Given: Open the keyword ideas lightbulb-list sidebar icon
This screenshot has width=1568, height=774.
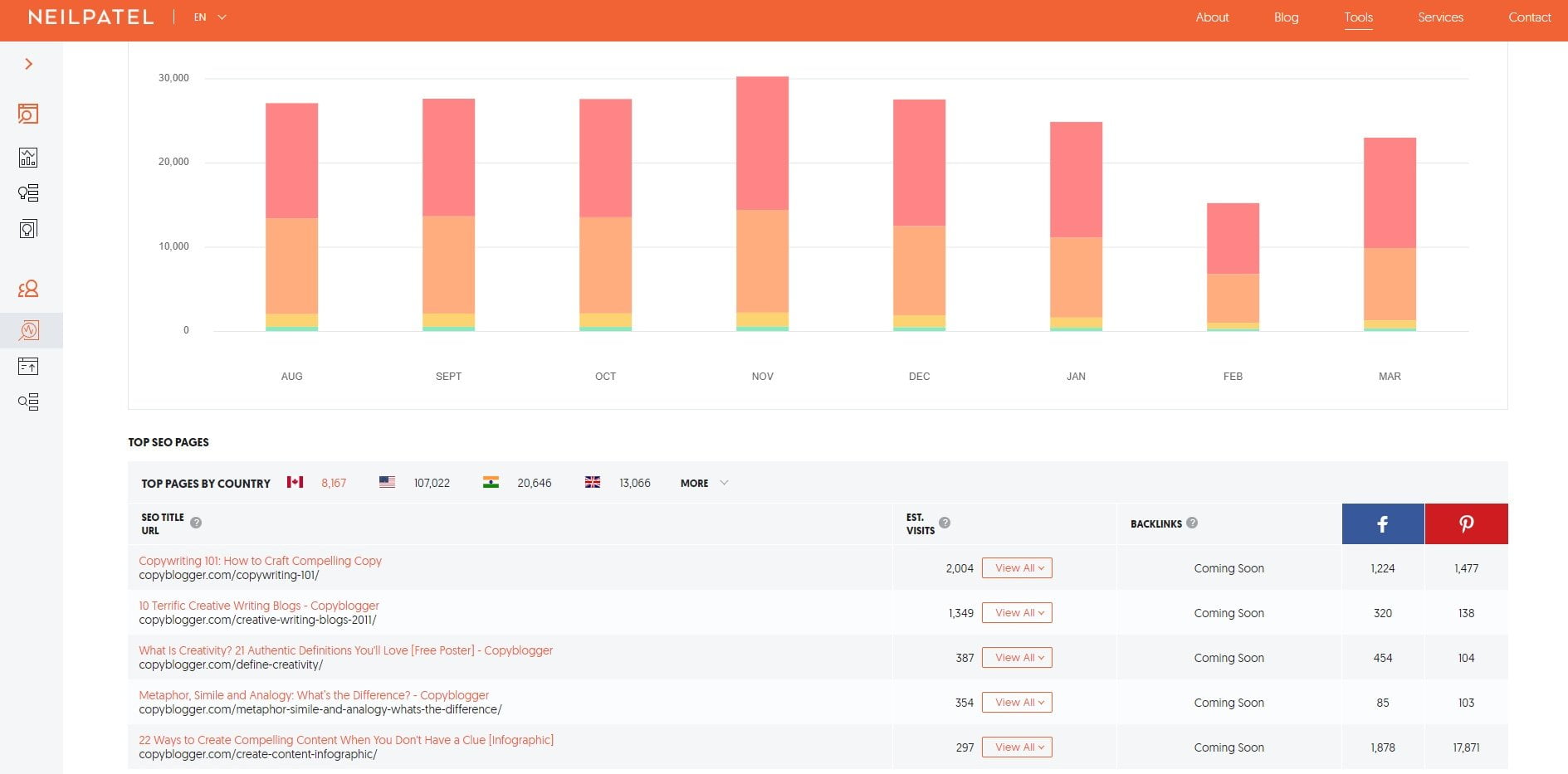Looking at the screenshot, I should (28, 193).
